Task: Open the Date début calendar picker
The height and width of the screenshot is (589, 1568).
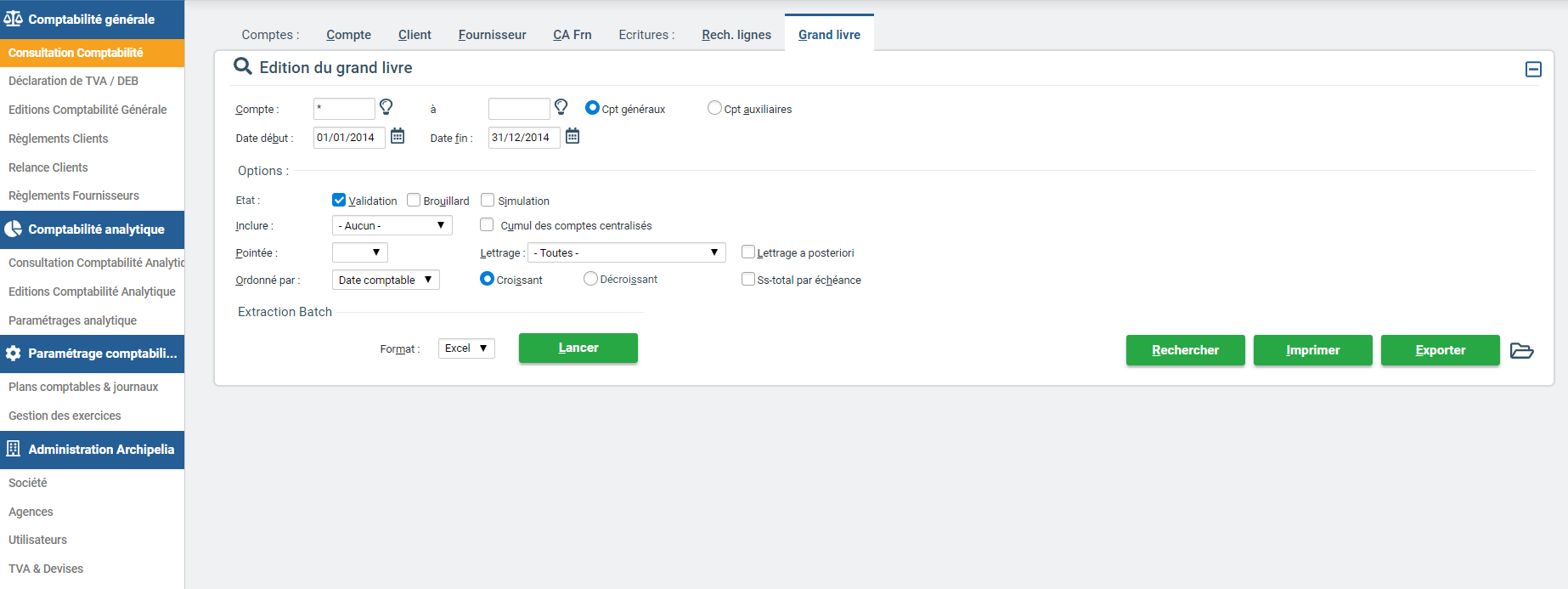Action: (398, 136)
